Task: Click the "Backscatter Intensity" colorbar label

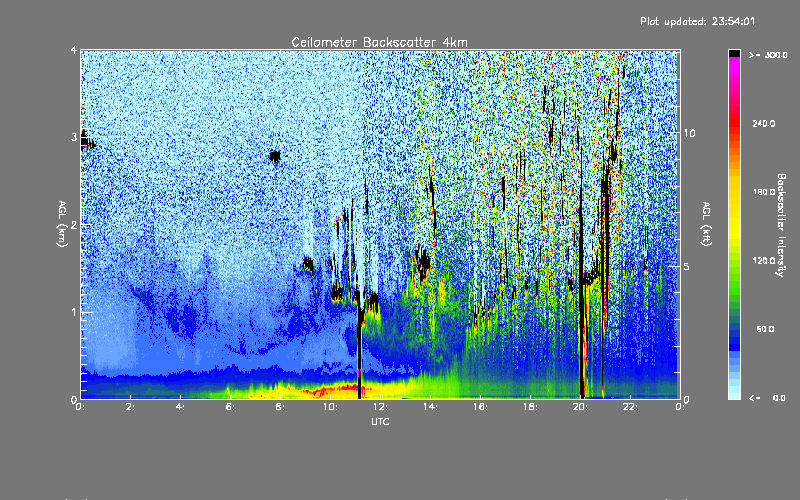Action: click(781, 225)
